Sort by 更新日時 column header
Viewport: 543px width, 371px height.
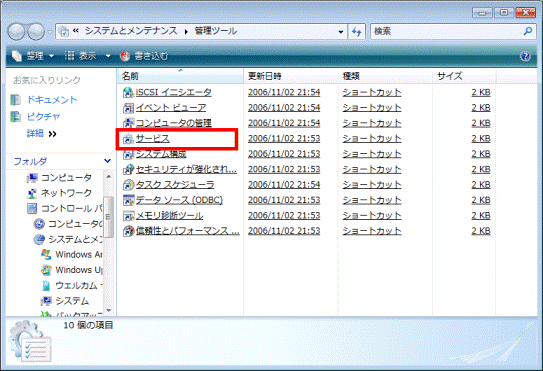pos(291,76)
